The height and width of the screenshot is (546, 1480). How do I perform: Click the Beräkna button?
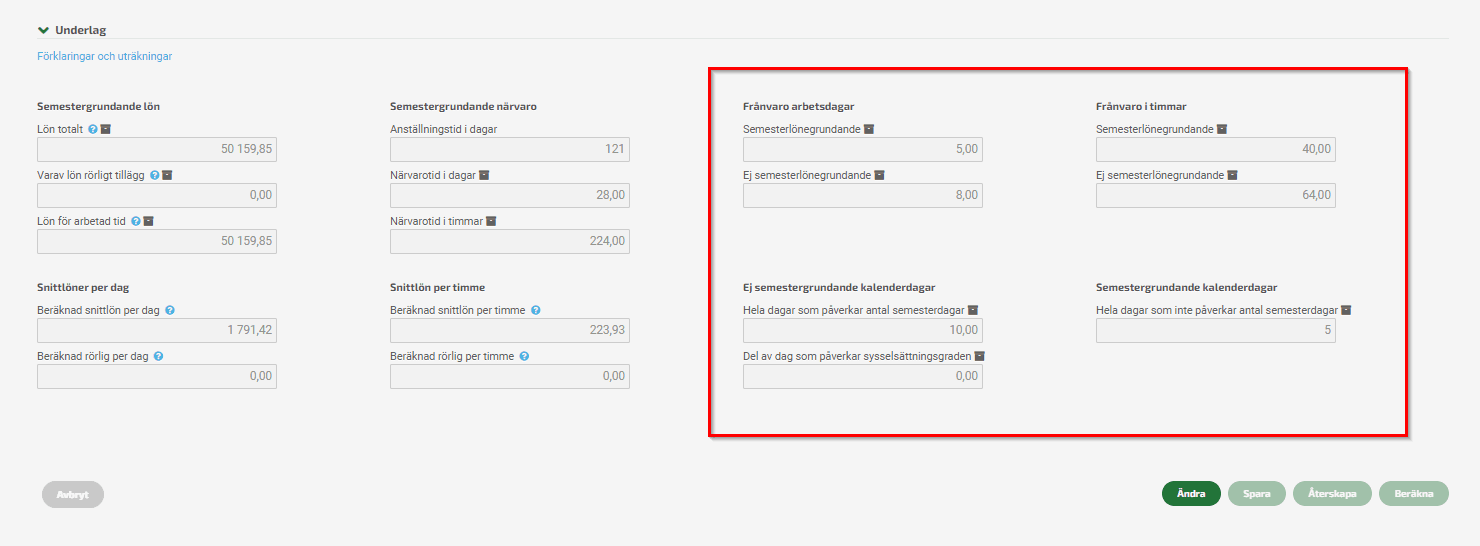[x=1414, y=494]
